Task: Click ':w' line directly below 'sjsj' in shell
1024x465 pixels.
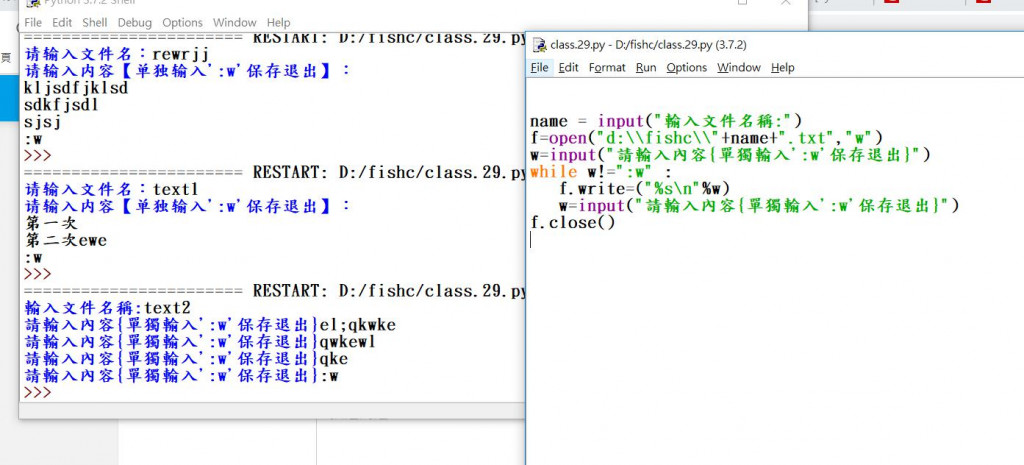Action: (x=33, y=138)
